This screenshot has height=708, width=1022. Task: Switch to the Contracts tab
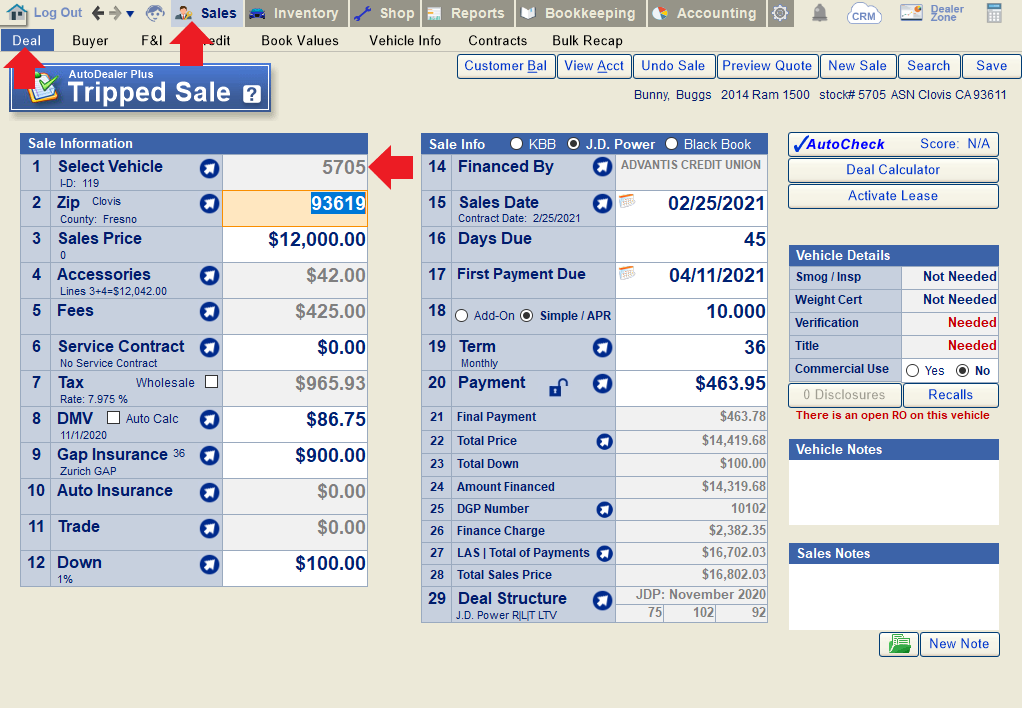click(x=498, y=40)
